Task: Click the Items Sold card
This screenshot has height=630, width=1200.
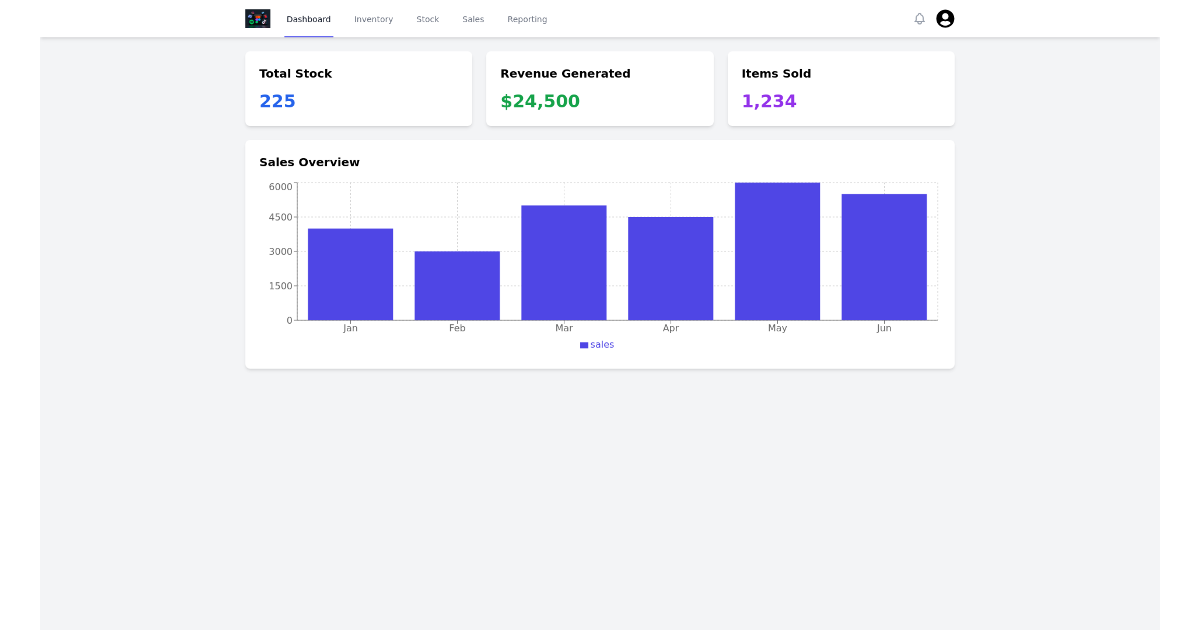Action: pyautogui.click(x=841, y=88)
